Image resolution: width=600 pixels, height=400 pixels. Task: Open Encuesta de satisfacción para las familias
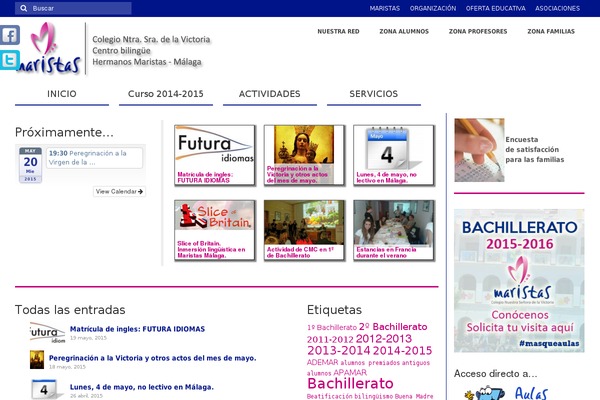point(535,150)
